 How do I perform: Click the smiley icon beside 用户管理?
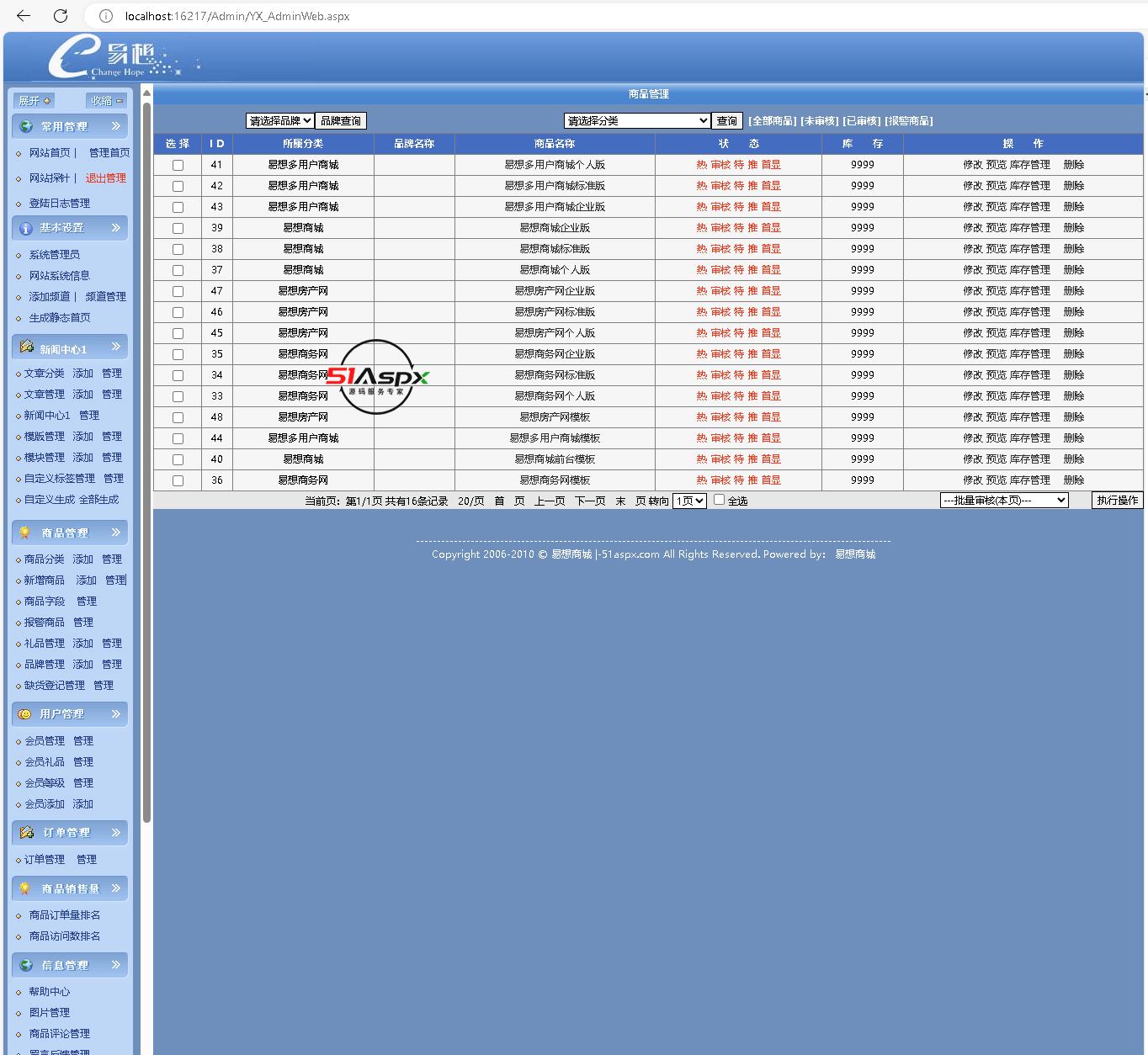25,714
